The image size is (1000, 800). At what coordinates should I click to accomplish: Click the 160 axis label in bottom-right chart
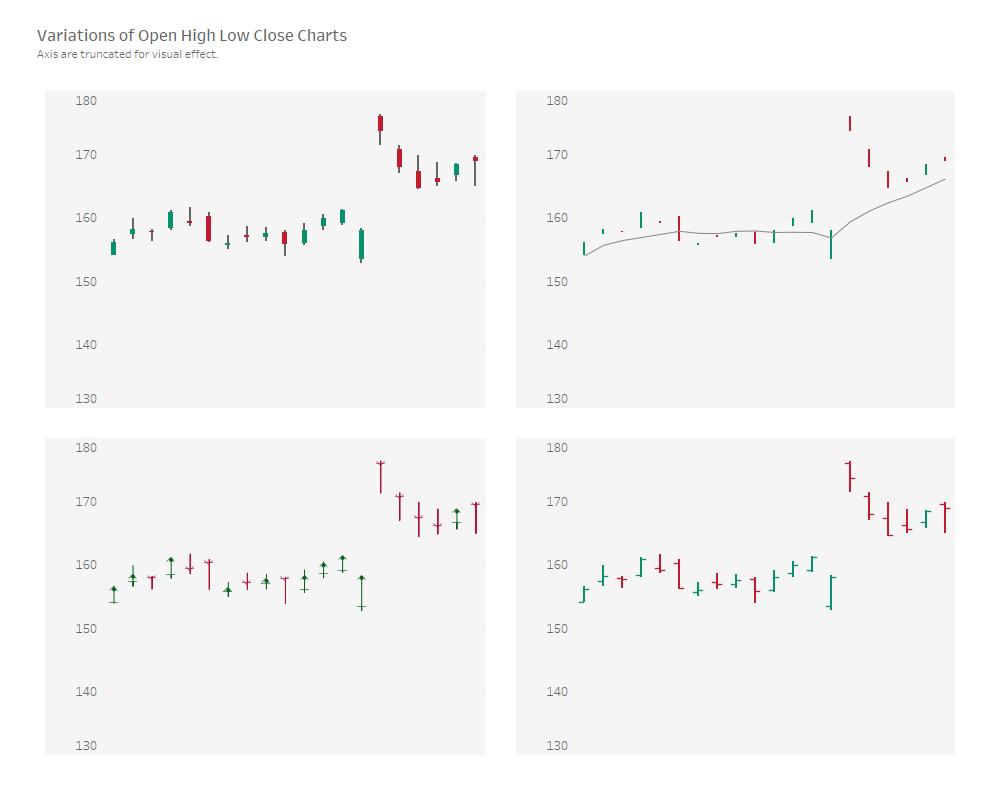pos(556,565)
